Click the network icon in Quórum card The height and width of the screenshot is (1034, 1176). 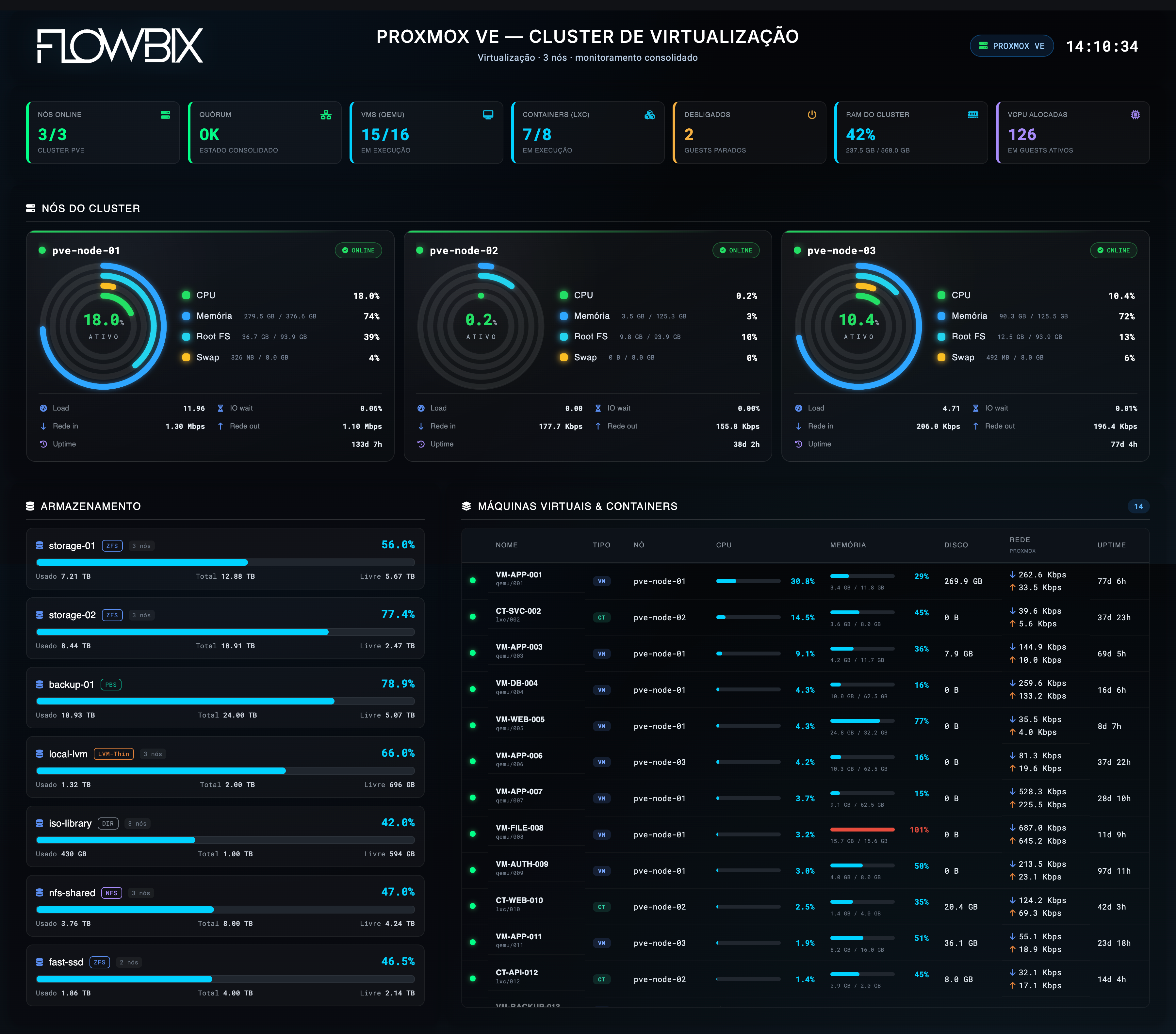pos(326,115)
